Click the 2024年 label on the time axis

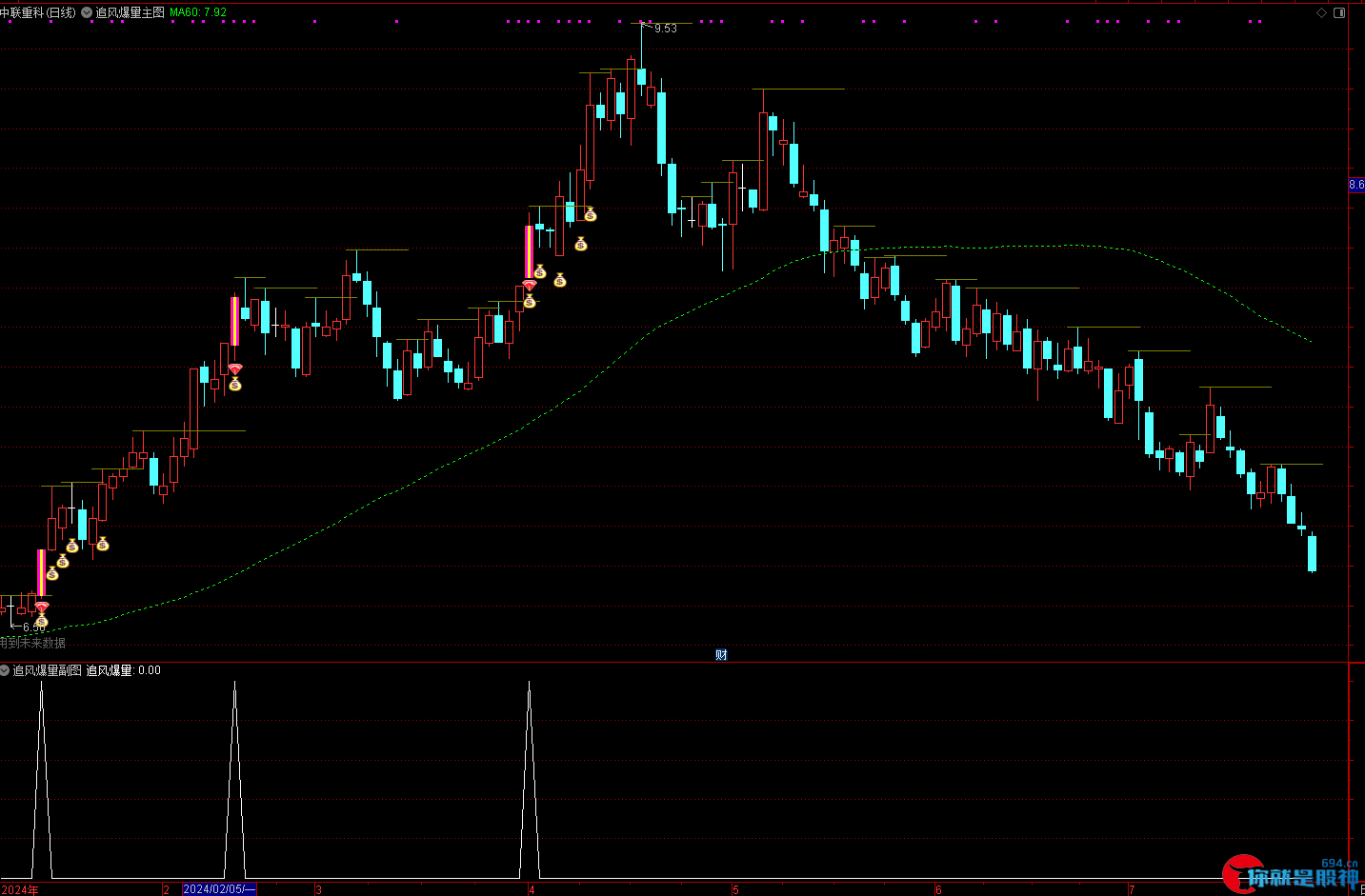[20, 889]
